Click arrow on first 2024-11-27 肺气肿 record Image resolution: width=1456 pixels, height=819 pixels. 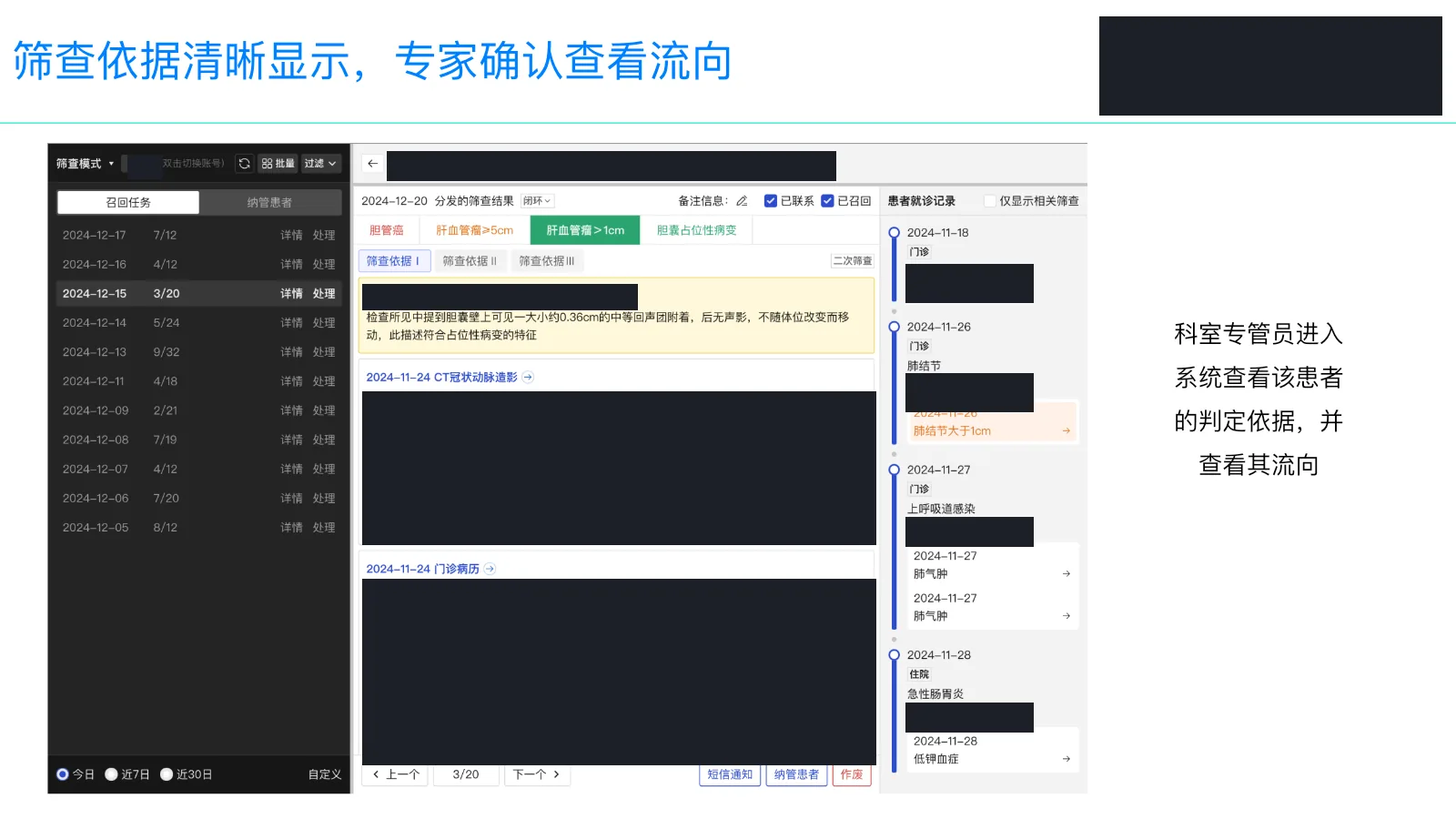point(1067,574)
